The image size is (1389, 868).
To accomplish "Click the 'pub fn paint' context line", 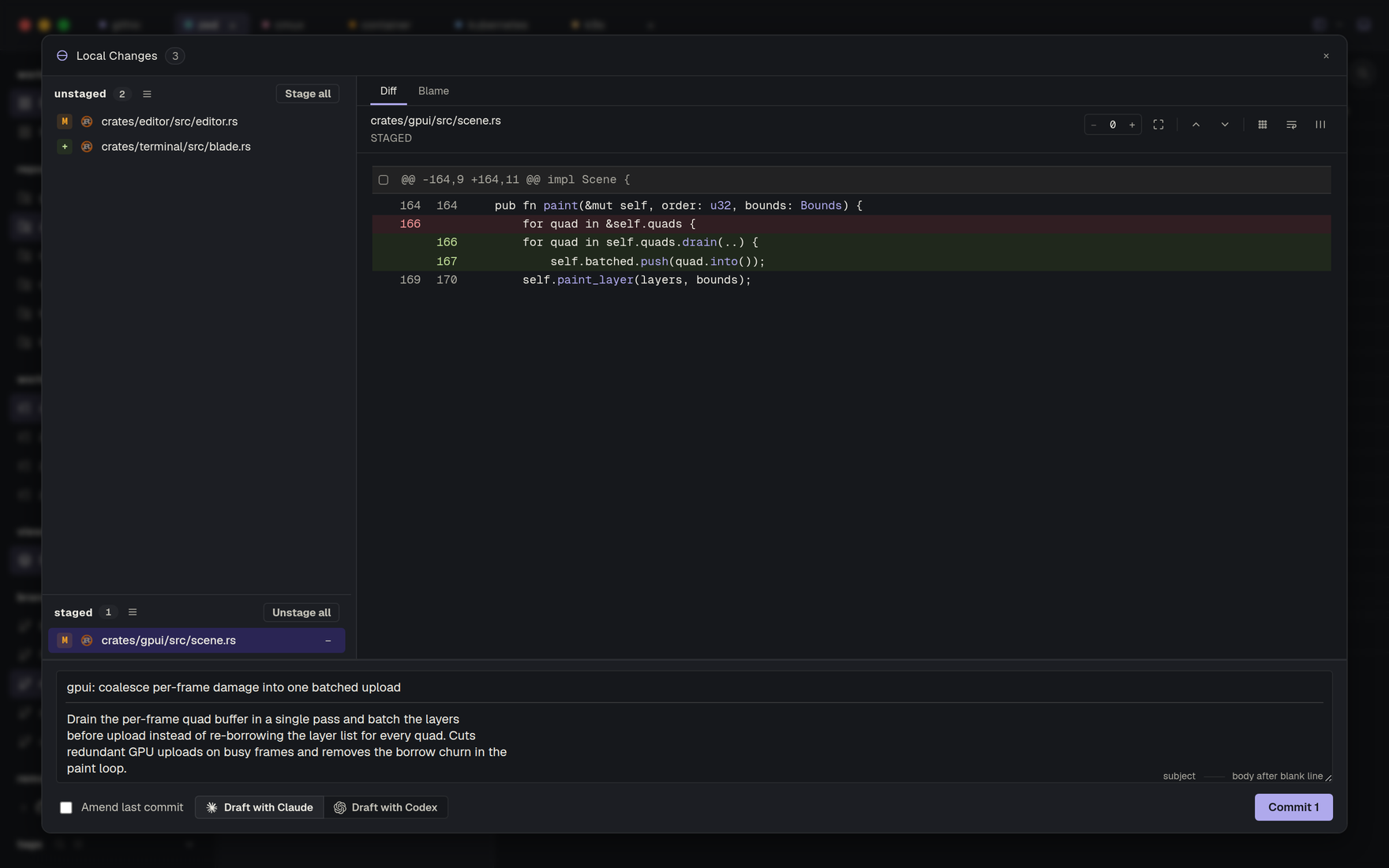I will [x=852, y=206].
